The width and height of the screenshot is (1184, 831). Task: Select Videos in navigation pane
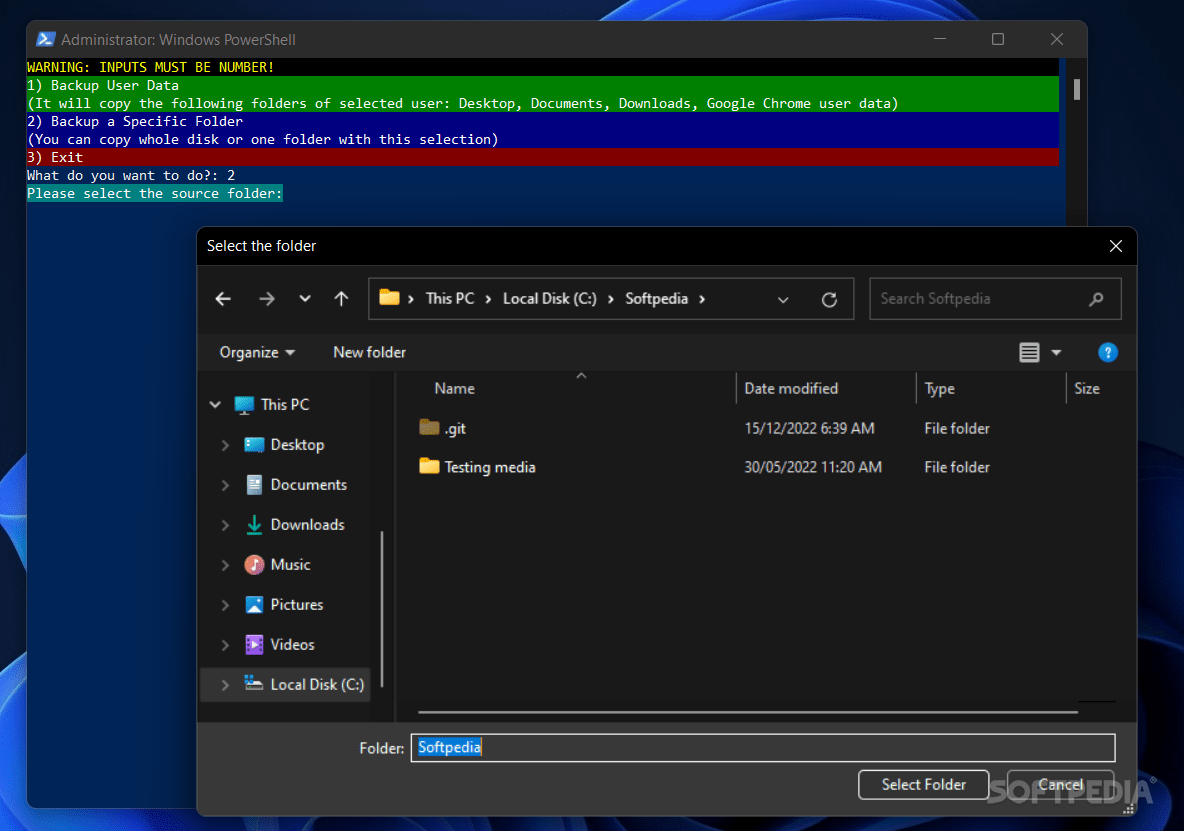292,645
